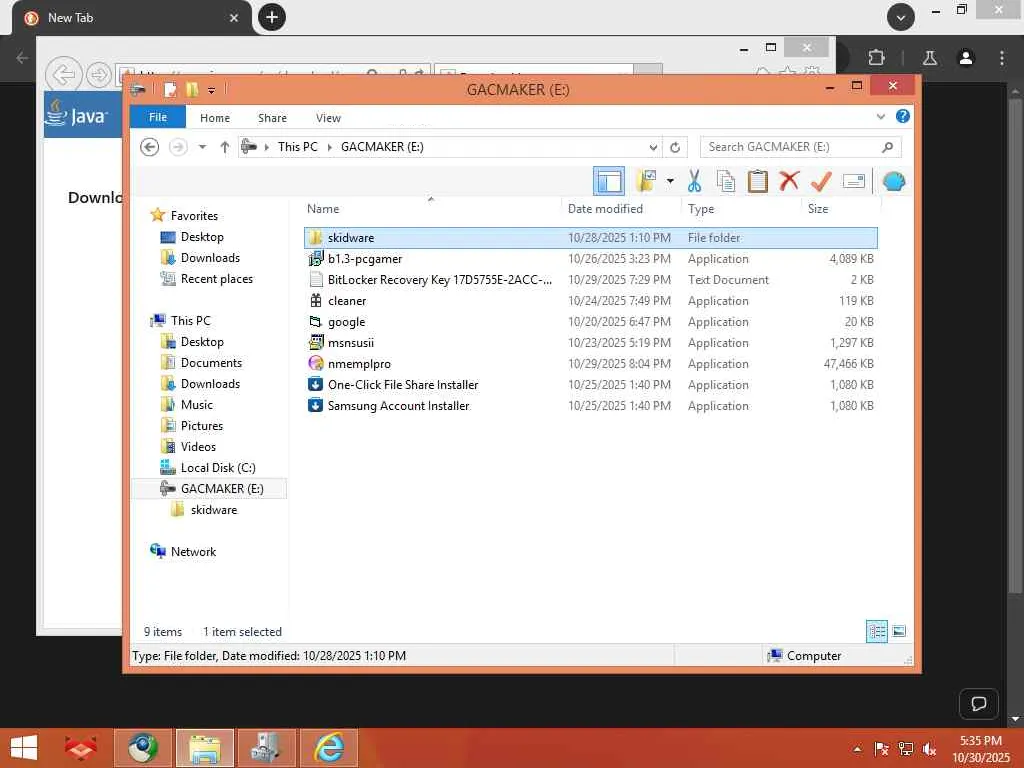Image resolution: width=1024 pixels, height=768 pixels.
Task: Click the Up one level arrow
Action: point(225,147)
